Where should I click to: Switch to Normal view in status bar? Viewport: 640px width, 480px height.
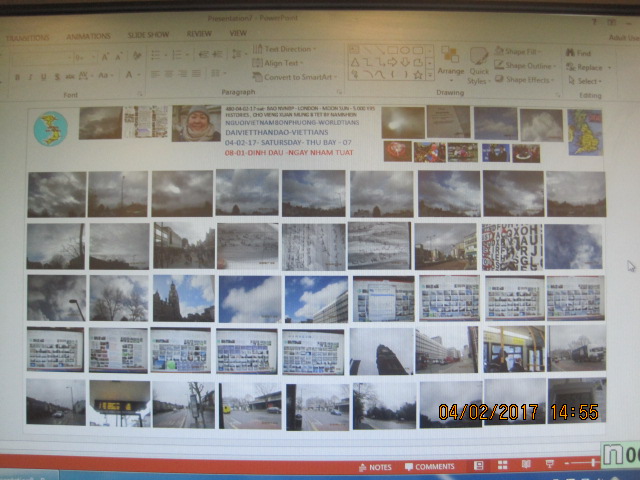478,465
